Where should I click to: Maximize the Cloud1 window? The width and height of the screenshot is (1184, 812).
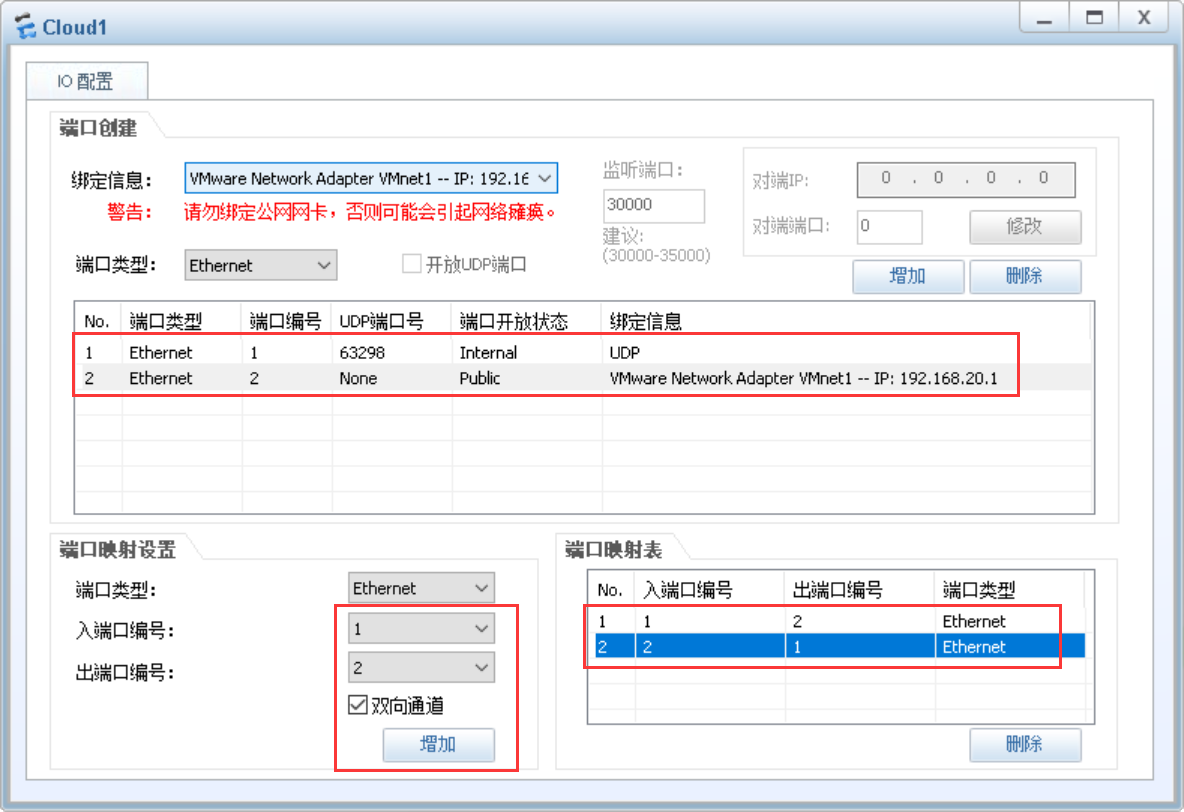1094,17
